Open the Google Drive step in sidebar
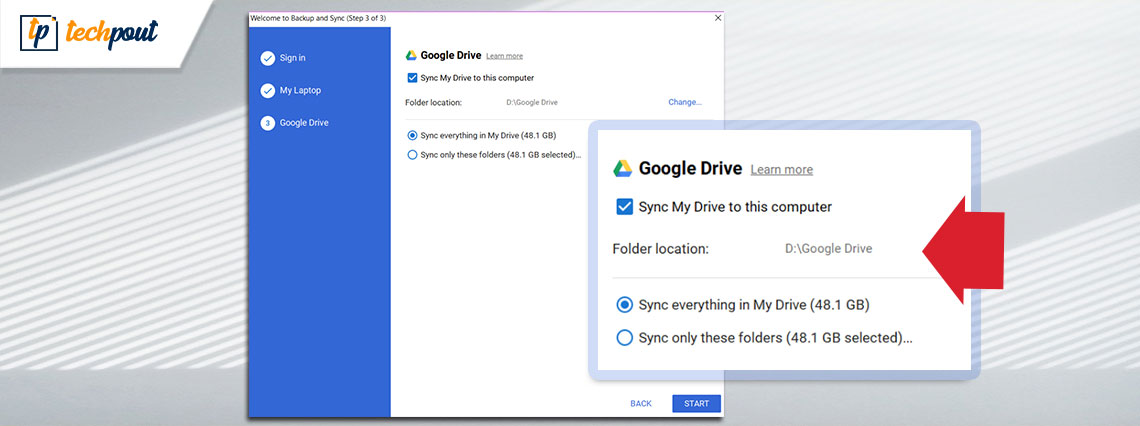1140x426 pixels. (x=304, y=123)
